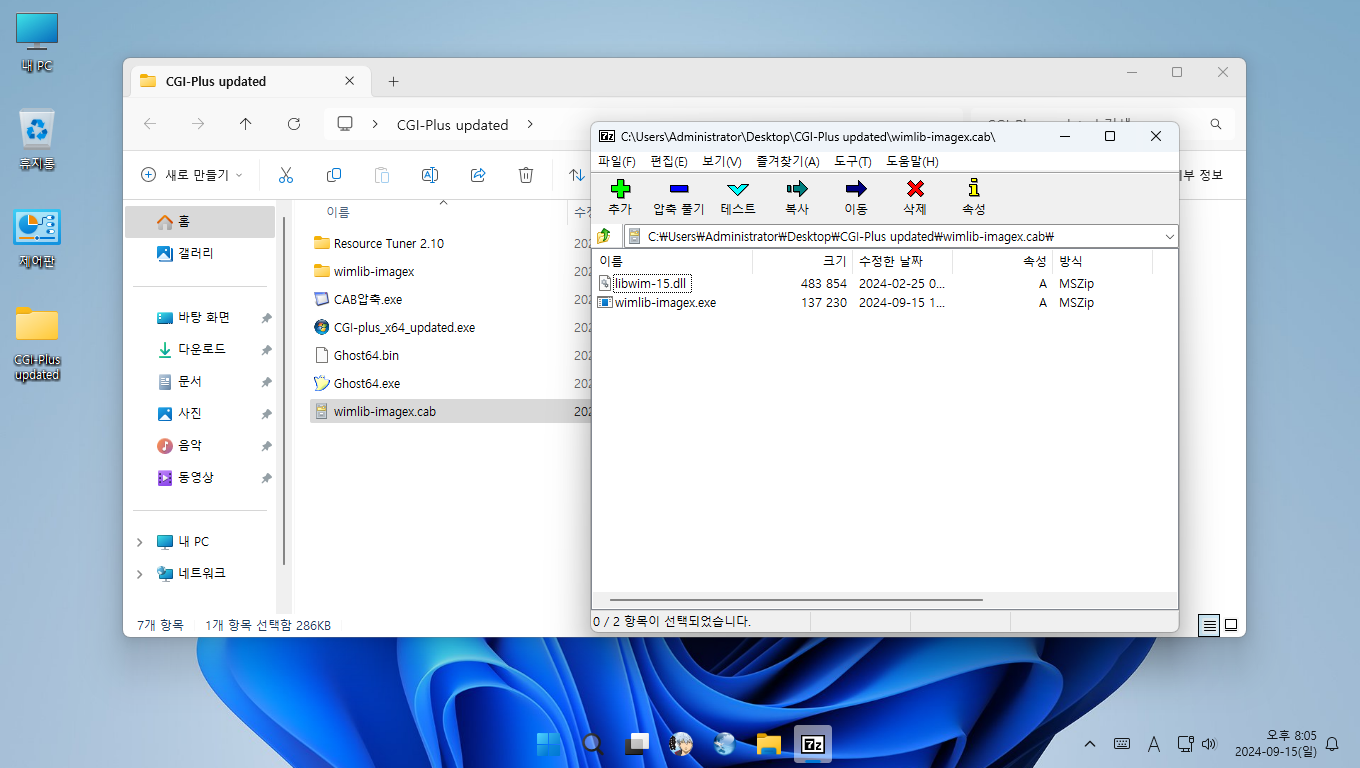Viewport: 1360px width, 768px height.
Task: Close the CGI-Plus updated Explorer tab
Action: point(349,81)
